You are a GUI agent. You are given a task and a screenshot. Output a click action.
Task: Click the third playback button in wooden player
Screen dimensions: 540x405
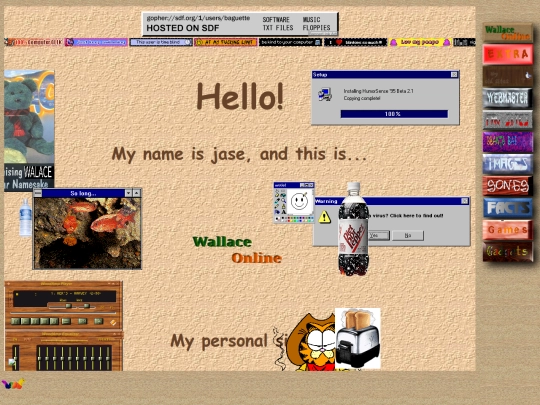coord(35,321)
